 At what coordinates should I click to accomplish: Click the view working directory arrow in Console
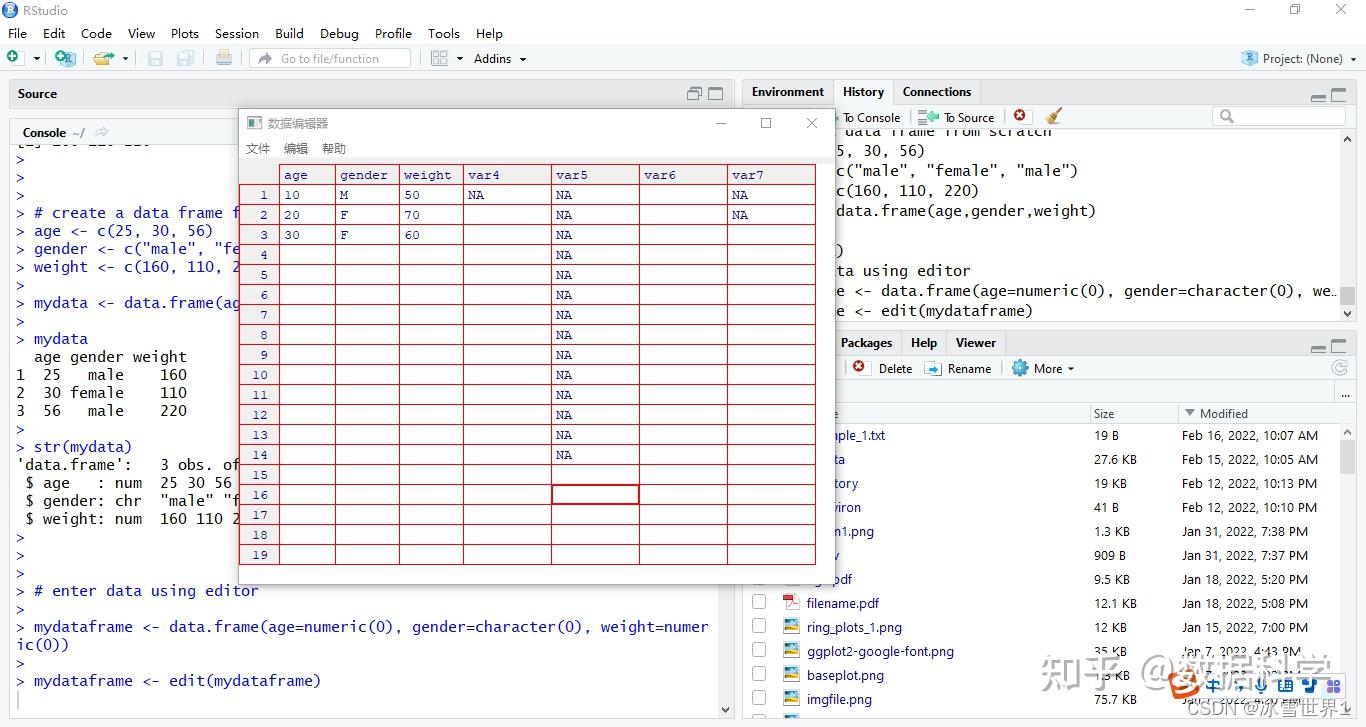point(102,132)
